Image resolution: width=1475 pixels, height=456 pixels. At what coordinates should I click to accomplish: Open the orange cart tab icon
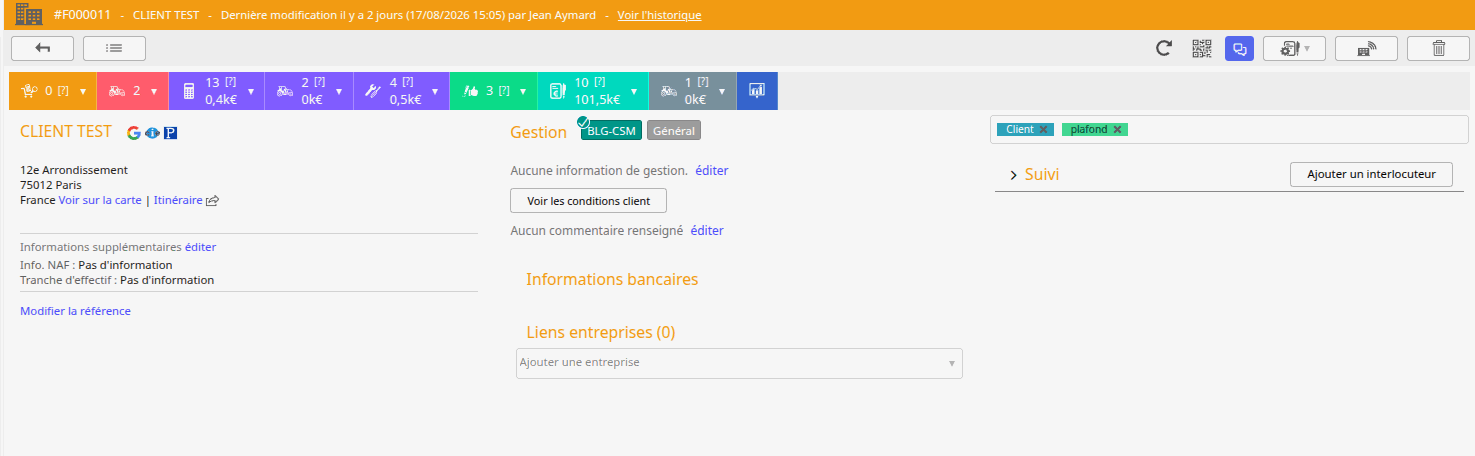pyautogui.click(x=29, y=91)
